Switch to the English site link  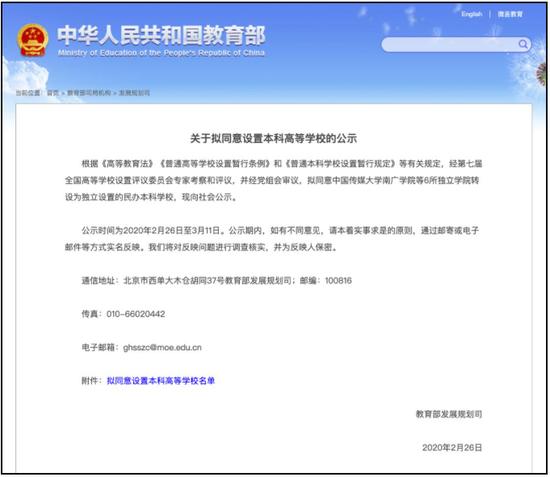471,14
